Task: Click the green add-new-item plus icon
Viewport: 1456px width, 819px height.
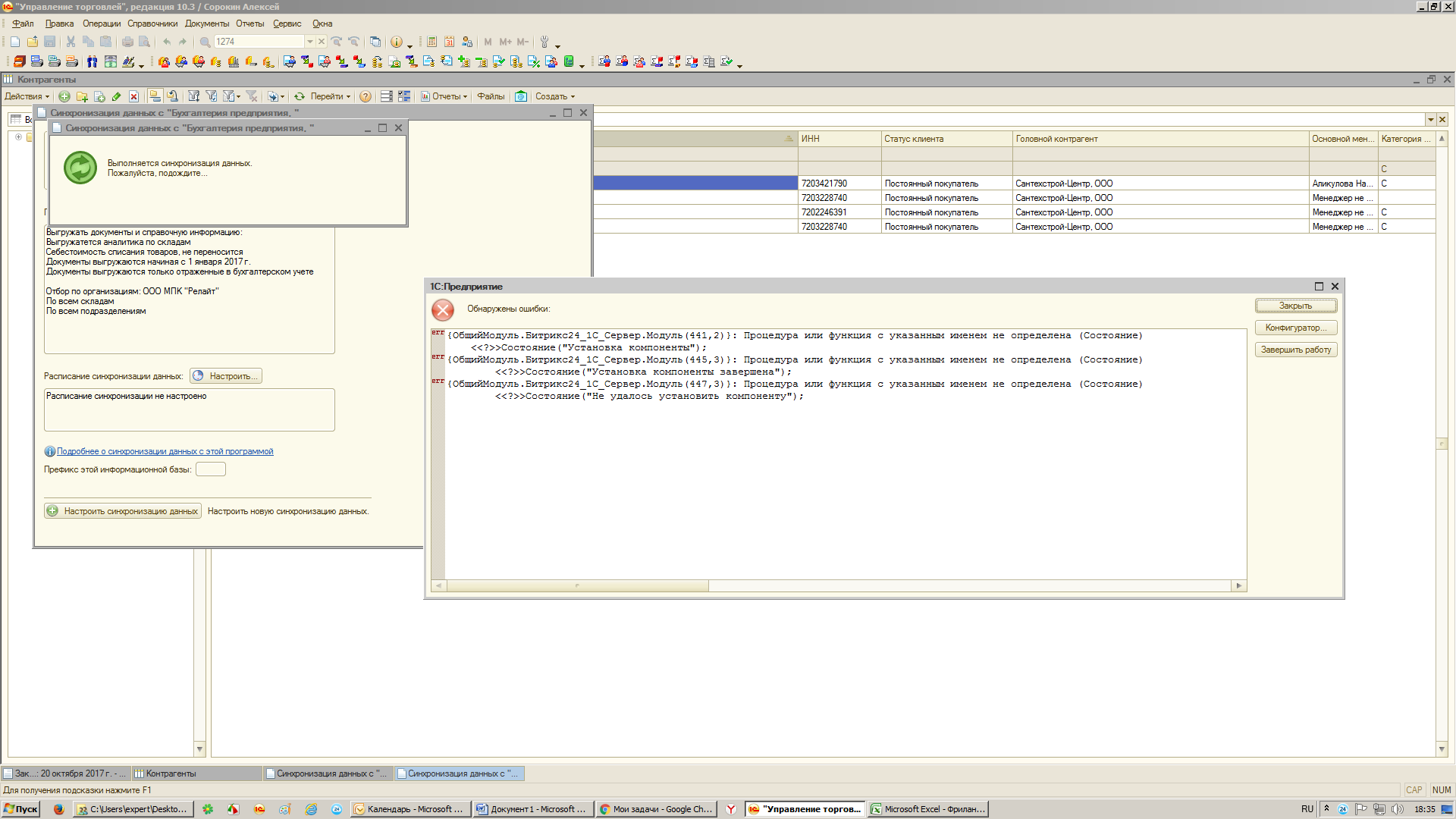Action: coord(64,96)
